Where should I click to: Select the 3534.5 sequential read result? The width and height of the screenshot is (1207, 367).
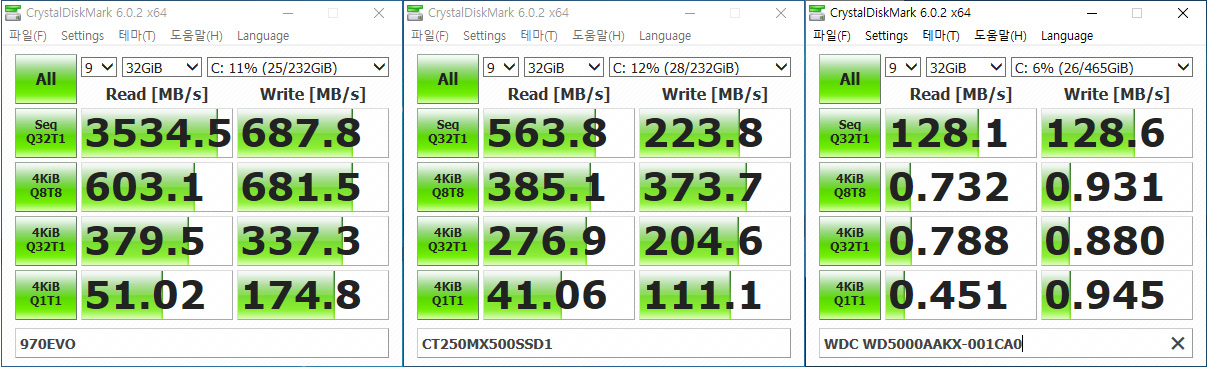(156, 132)
